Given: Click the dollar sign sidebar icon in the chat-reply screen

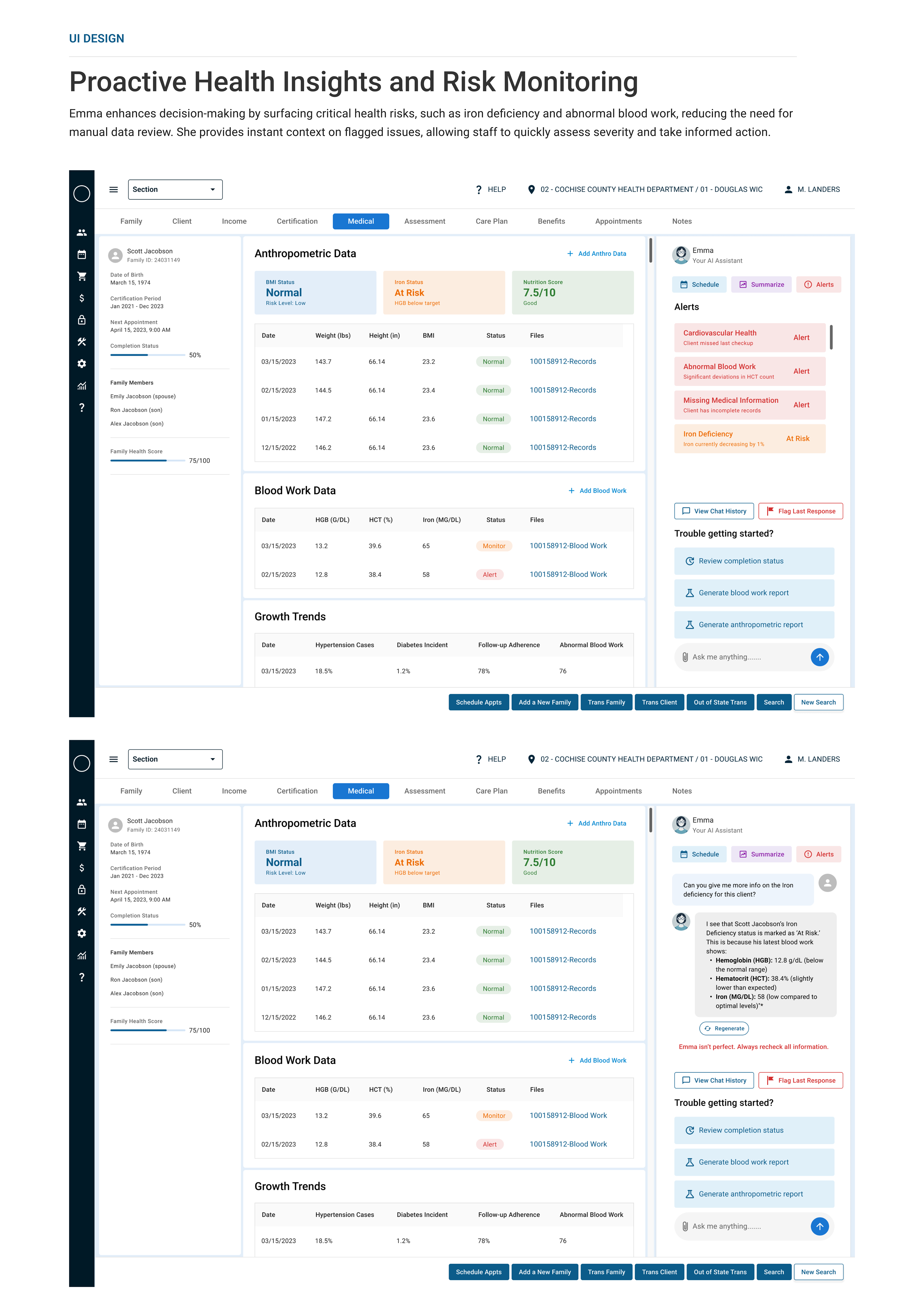Looking at the screenshot, I should [81, 868].
